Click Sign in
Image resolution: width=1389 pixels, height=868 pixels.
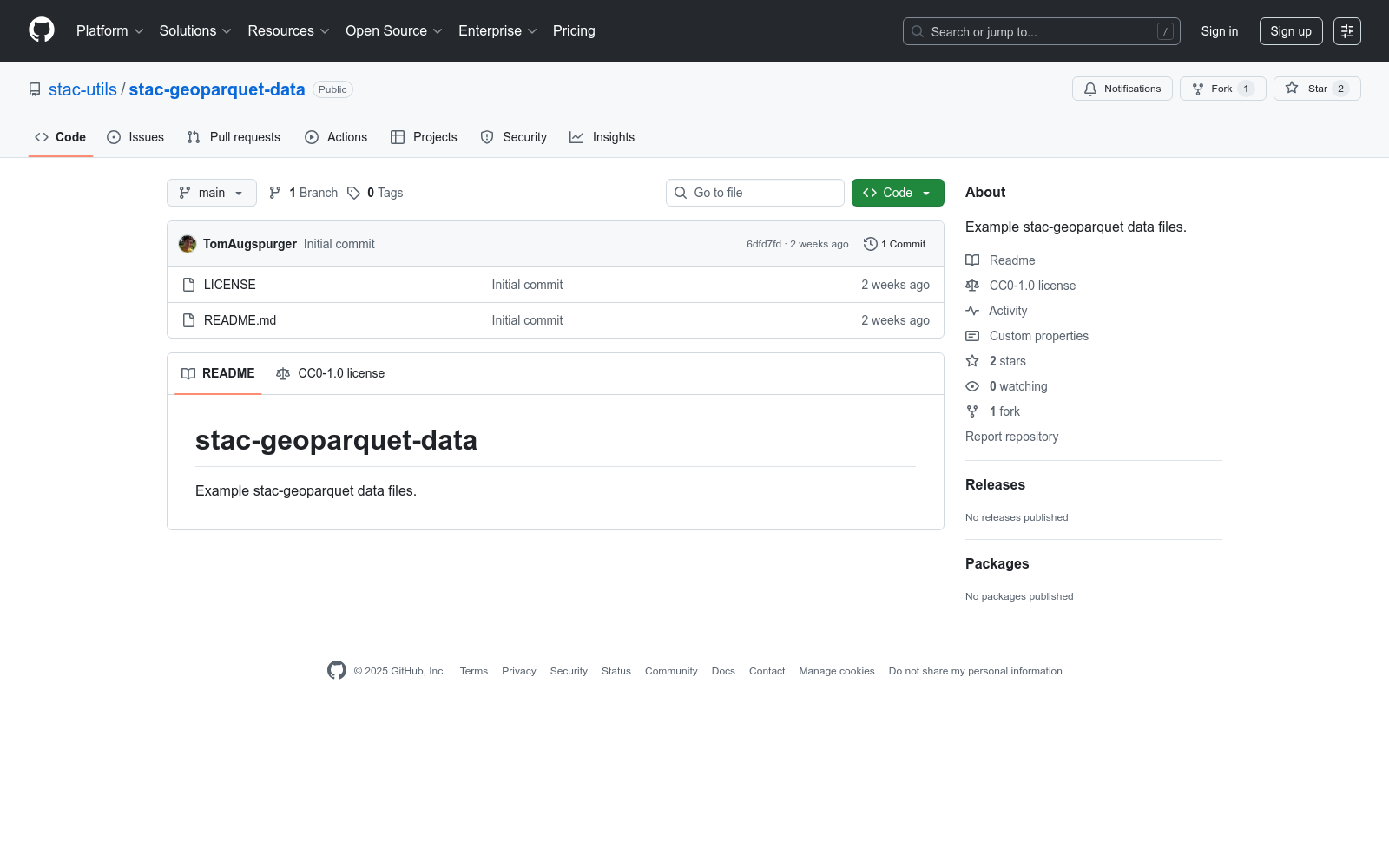click(x=1219, y=31)
